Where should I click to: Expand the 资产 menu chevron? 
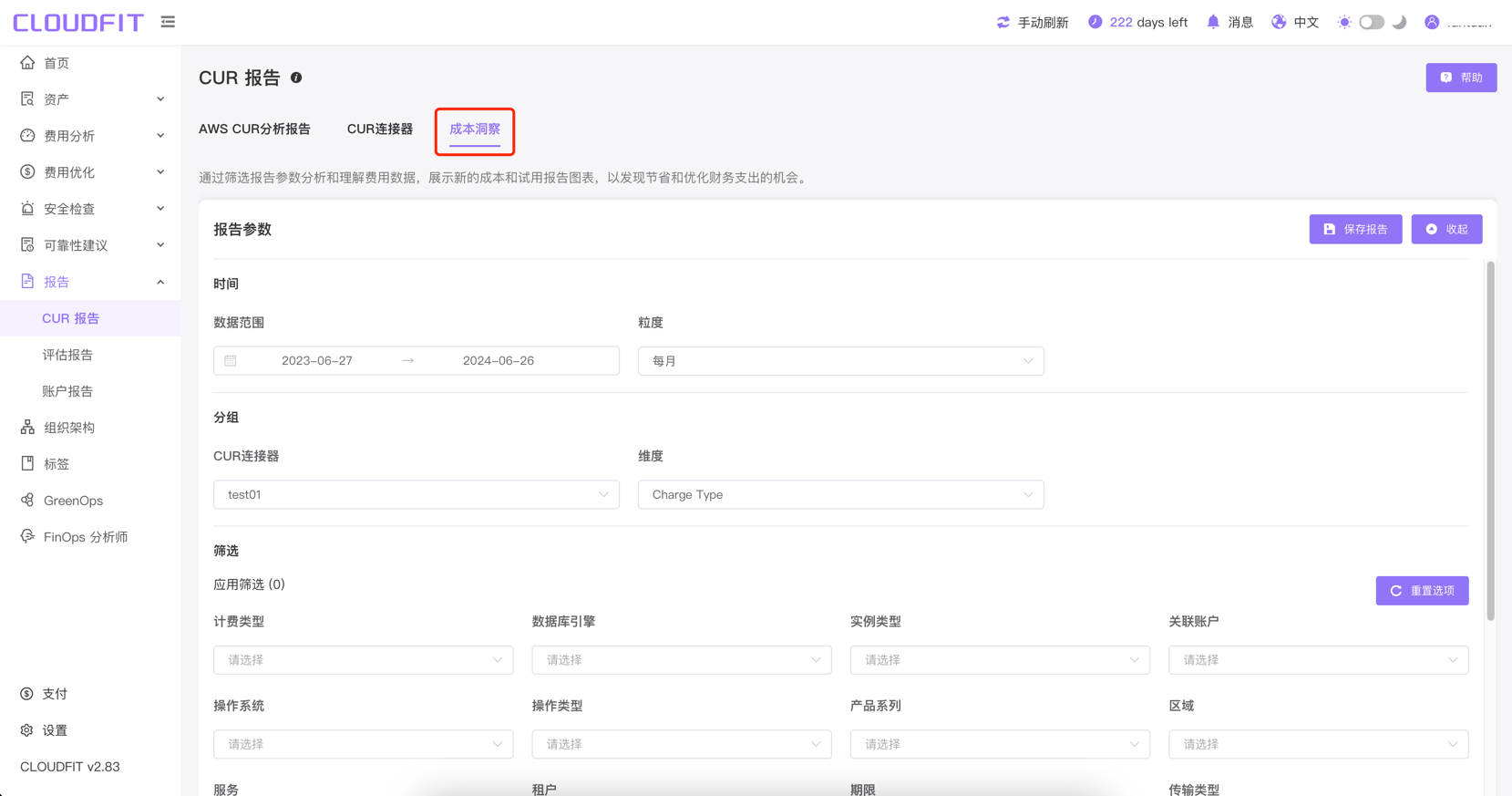click(160, 99)
